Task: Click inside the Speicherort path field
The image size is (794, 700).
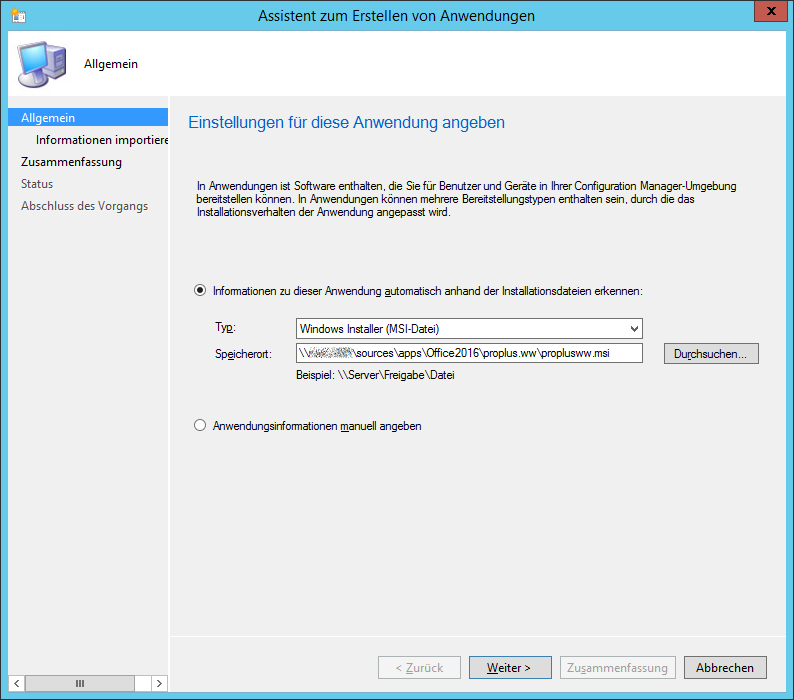Action: (469, 353)
